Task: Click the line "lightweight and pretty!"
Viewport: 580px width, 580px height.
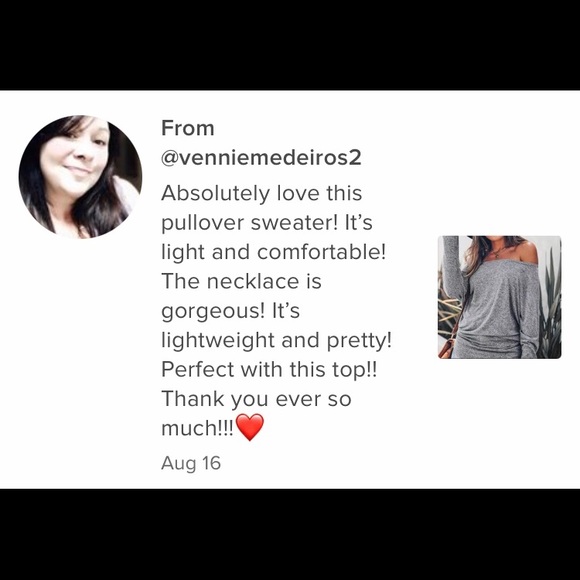Action: pyautogui.click(x=276, y=340)
